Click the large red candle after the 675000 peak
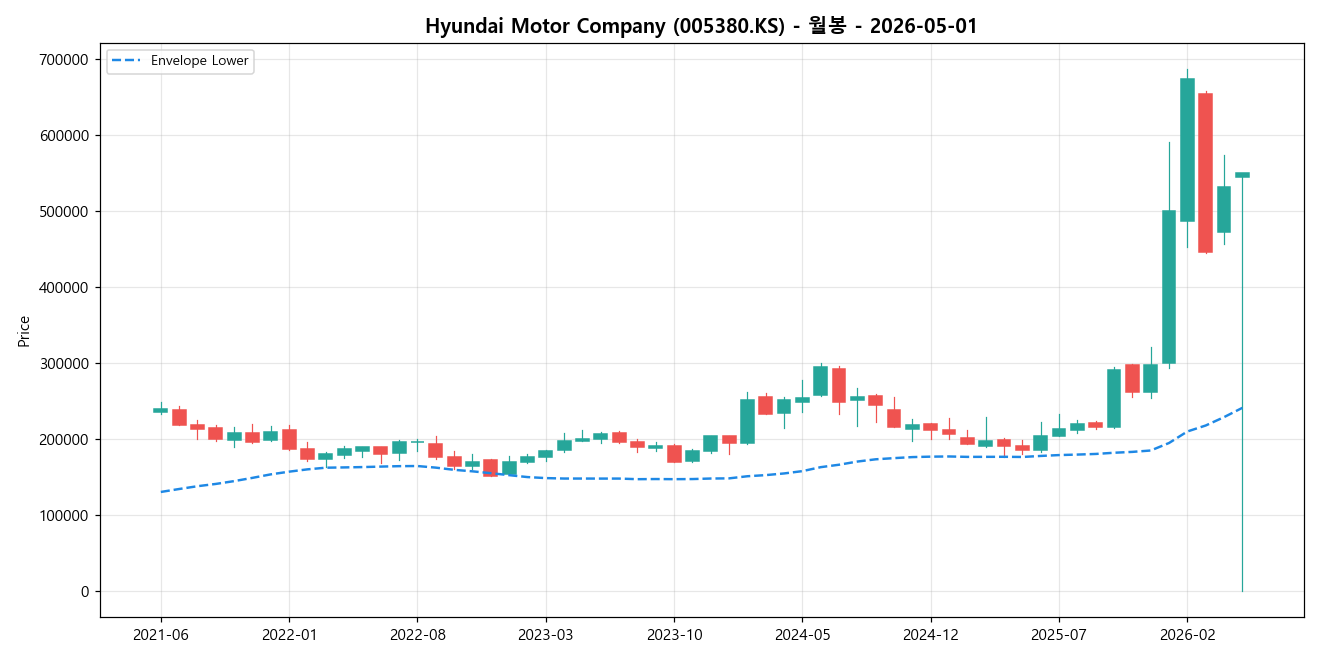The height and width of the screenshot is (660, 1320). pos(1205,173)
